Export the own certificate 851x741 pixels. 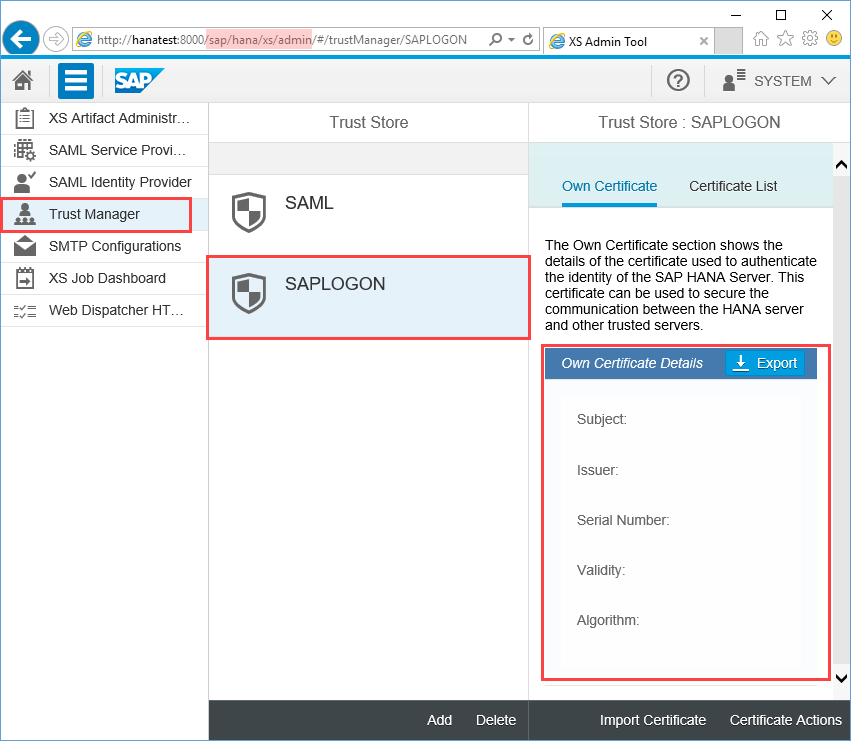(x=765, y=363)
